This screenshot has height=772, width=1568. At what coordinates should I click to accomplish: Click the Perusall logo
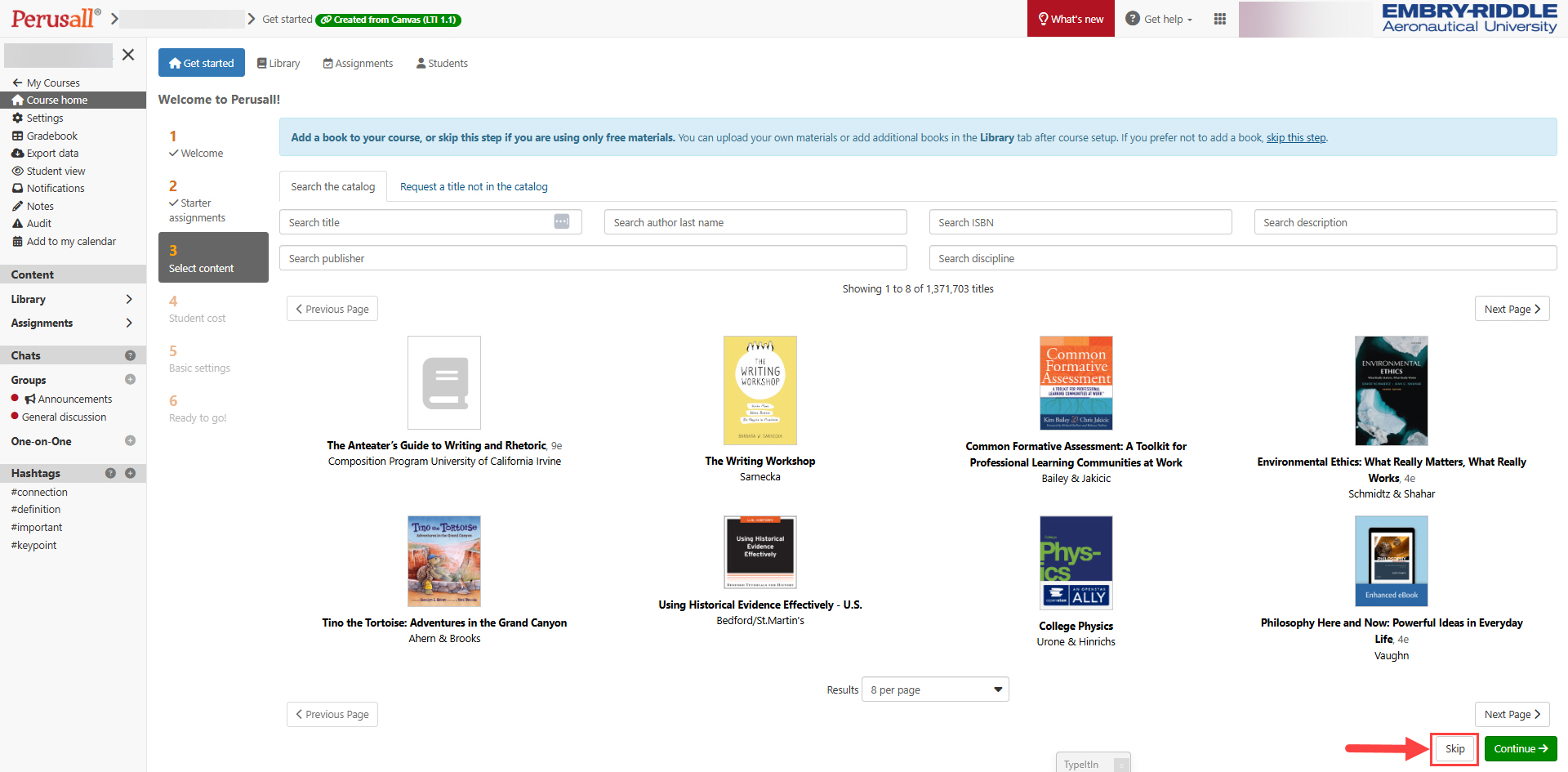pos(56,18)
